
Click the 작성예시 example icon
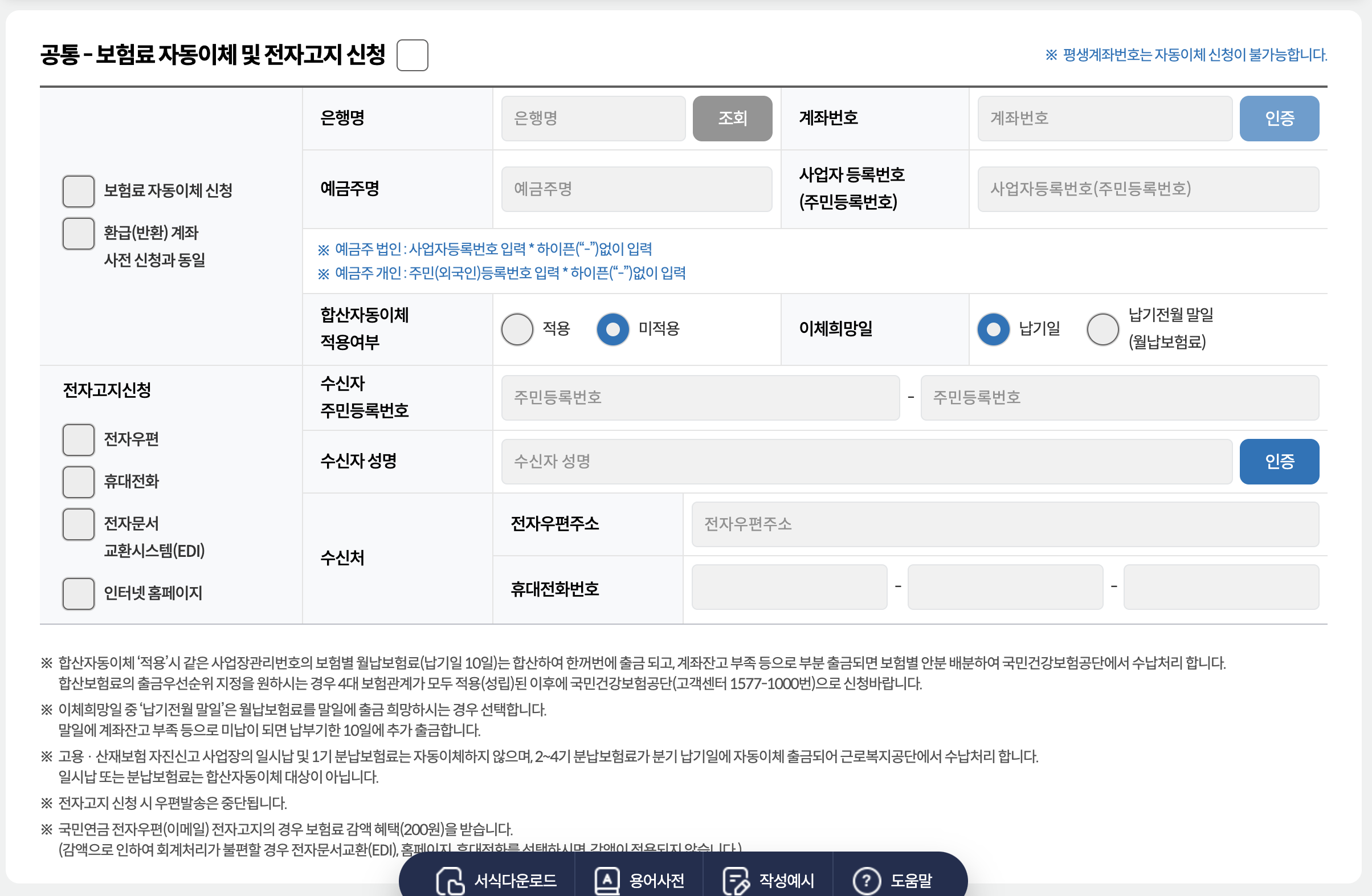736,881
